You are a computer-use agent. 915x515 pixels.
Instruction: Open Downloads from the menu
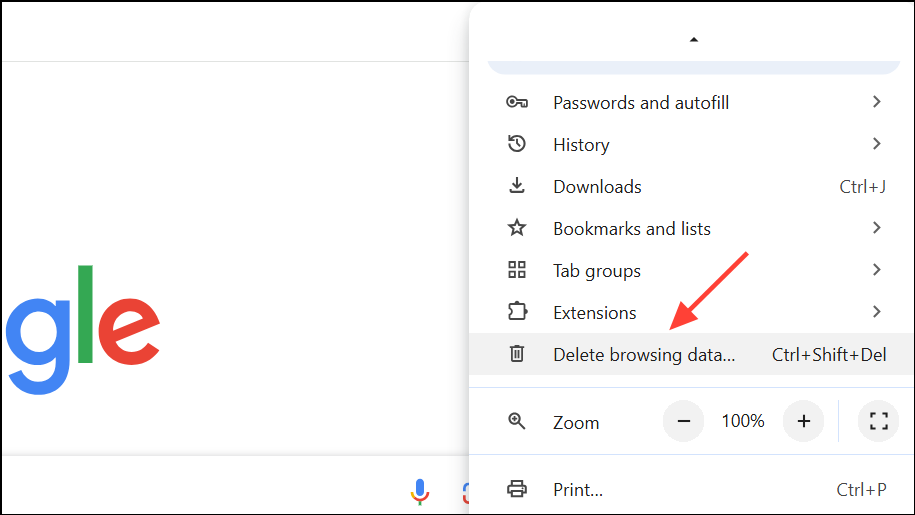(692, 186)
